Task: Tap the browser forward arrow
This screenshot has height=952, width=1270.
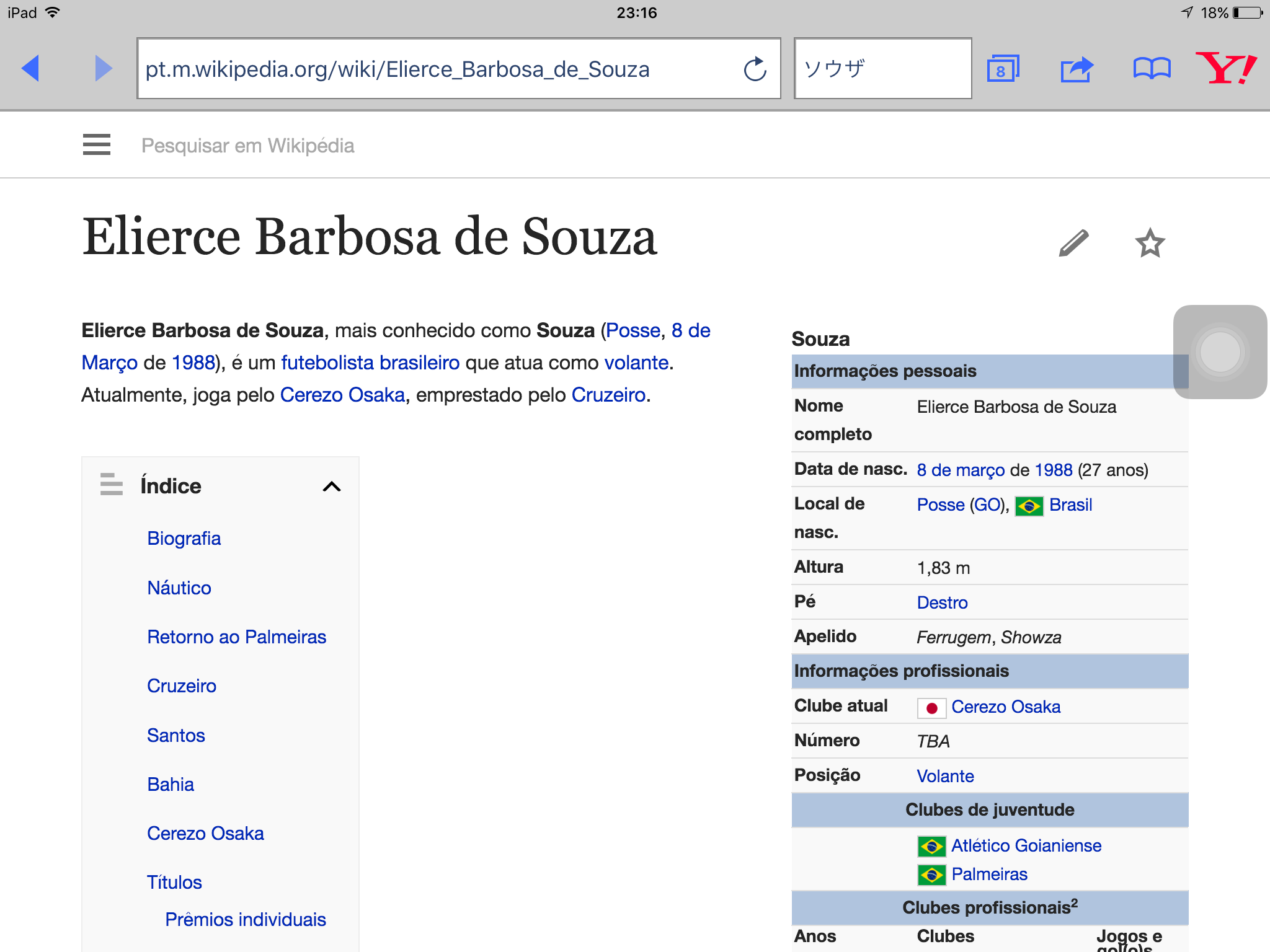Action: tap(103, 68)
